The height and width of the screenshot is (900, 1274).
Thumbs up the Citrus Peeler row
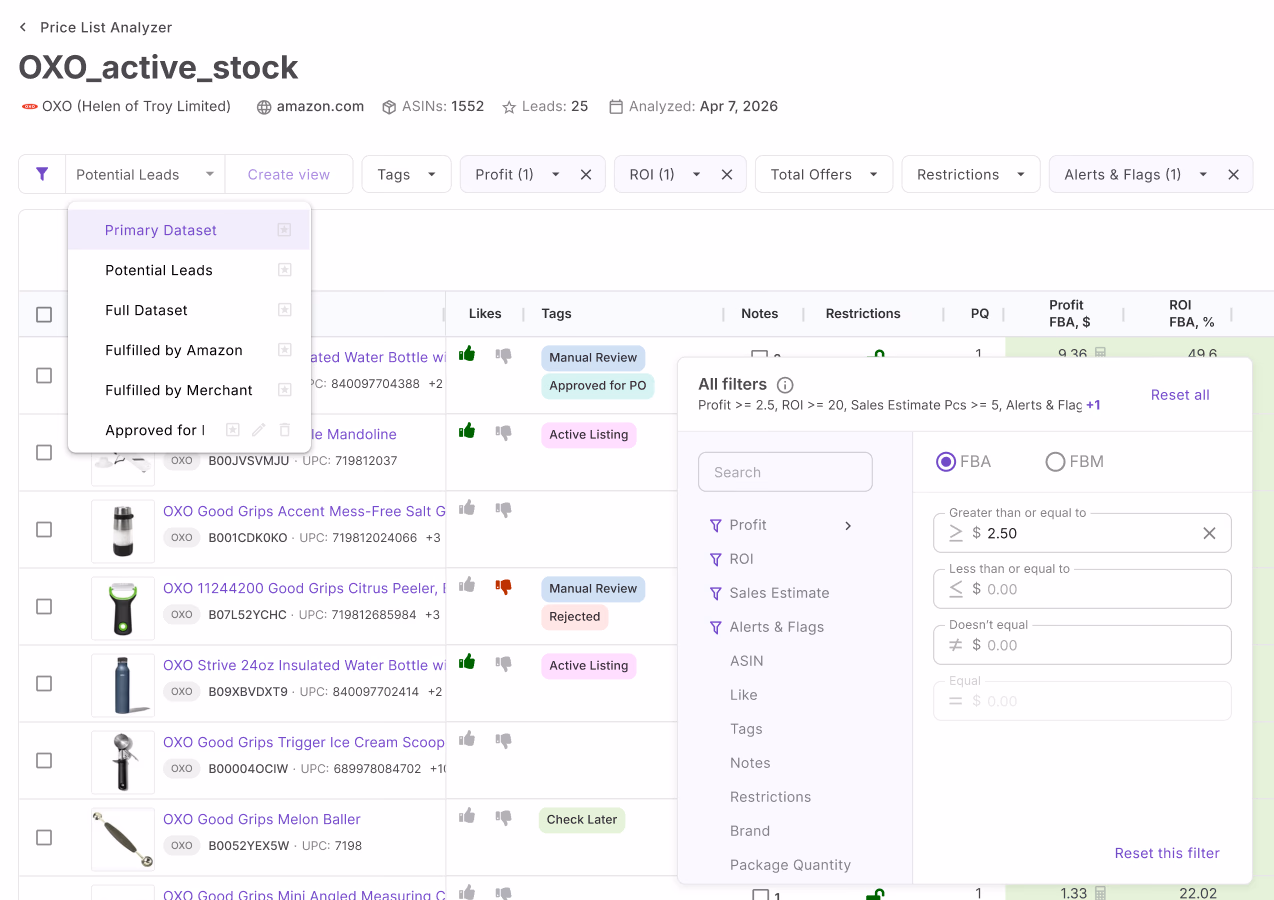tap(467, 585)
